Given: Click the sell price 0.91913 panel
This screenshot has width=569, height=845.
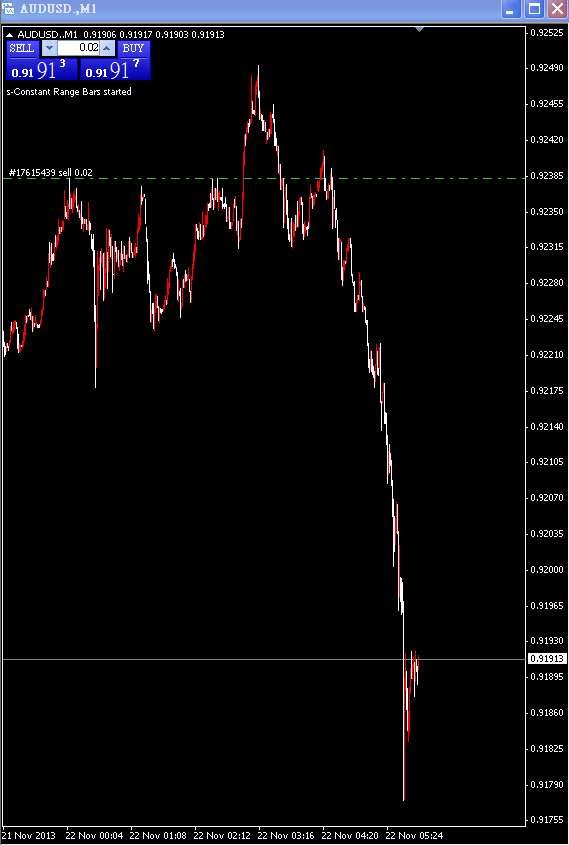Looking at the screenshot, I should (42, 69).
